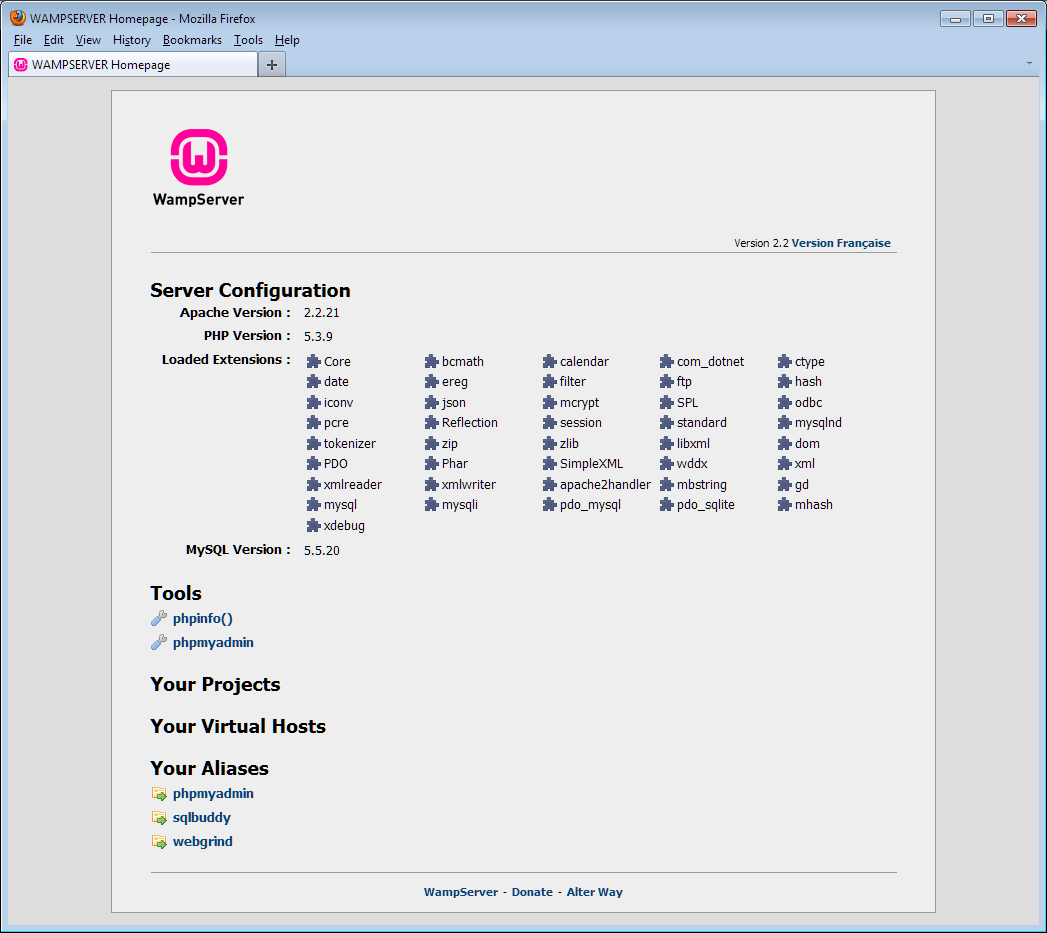Click the xmlreader extension name
The height and width of the screenshot is (933, 1047).
tap(353, 484)
